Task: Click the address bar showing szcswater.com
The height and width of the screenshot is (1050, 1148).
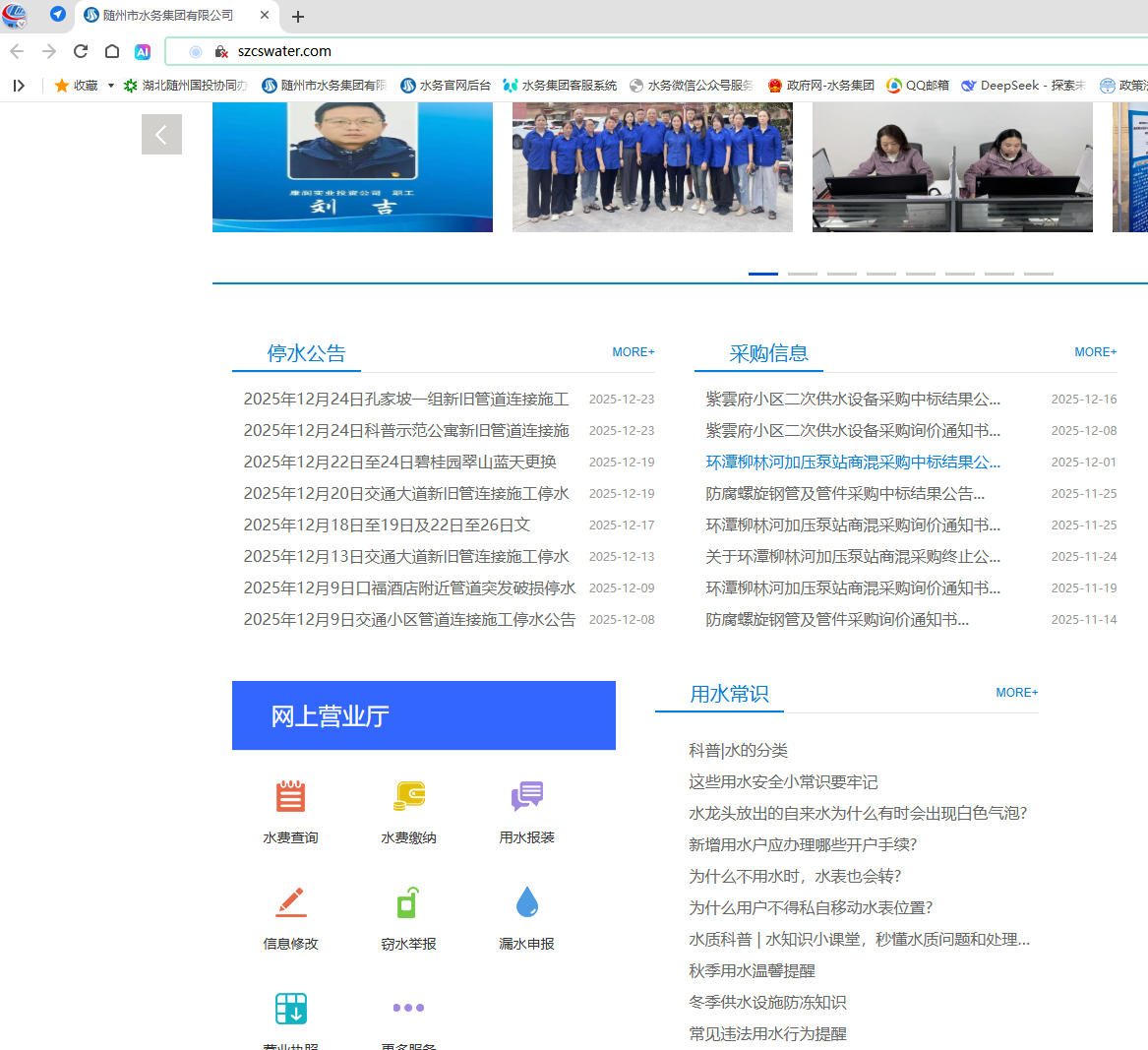Action: tap(590, 51)
